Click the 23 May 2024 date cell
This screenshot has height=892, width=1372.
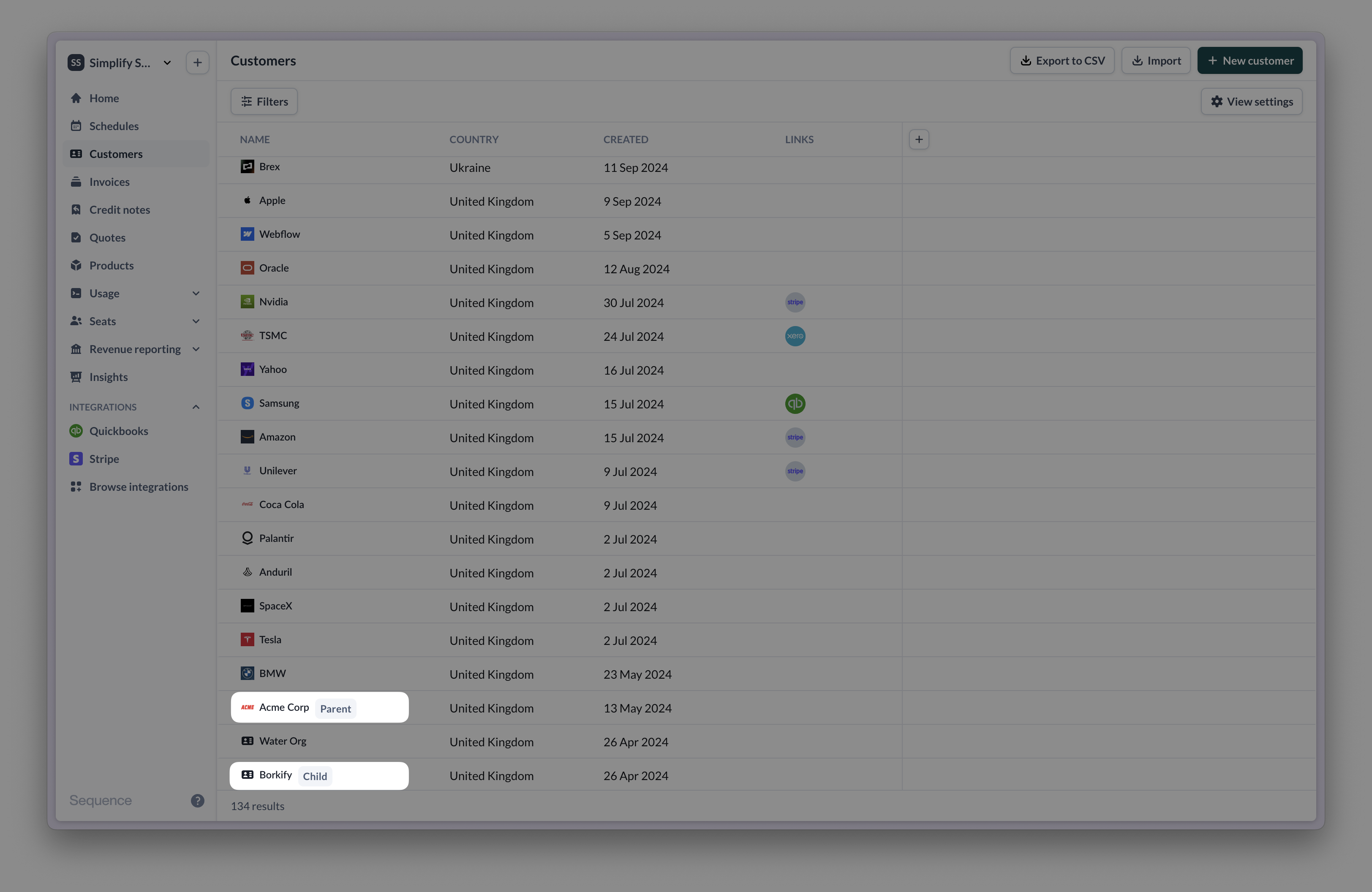pyautogui.click(x=637, y=674)
